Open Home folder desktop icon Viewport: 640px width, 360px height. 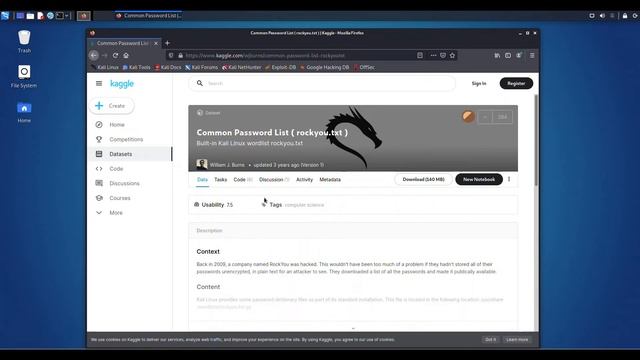tap(24, 112)
